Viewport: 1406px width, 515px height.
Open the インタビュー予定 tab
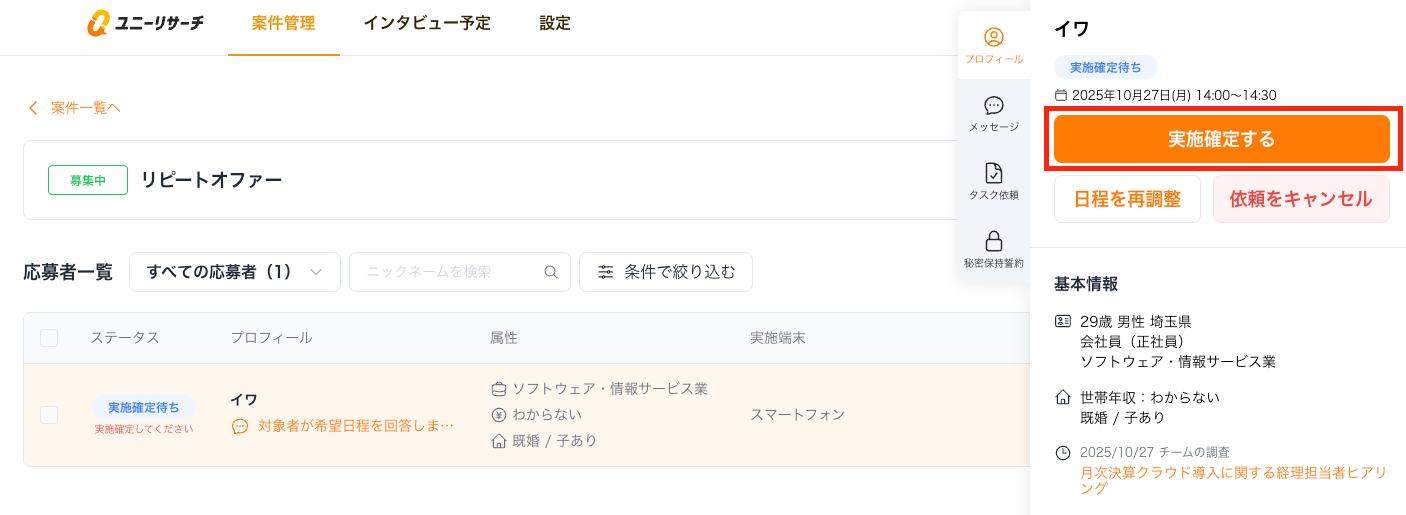point(427,24)
